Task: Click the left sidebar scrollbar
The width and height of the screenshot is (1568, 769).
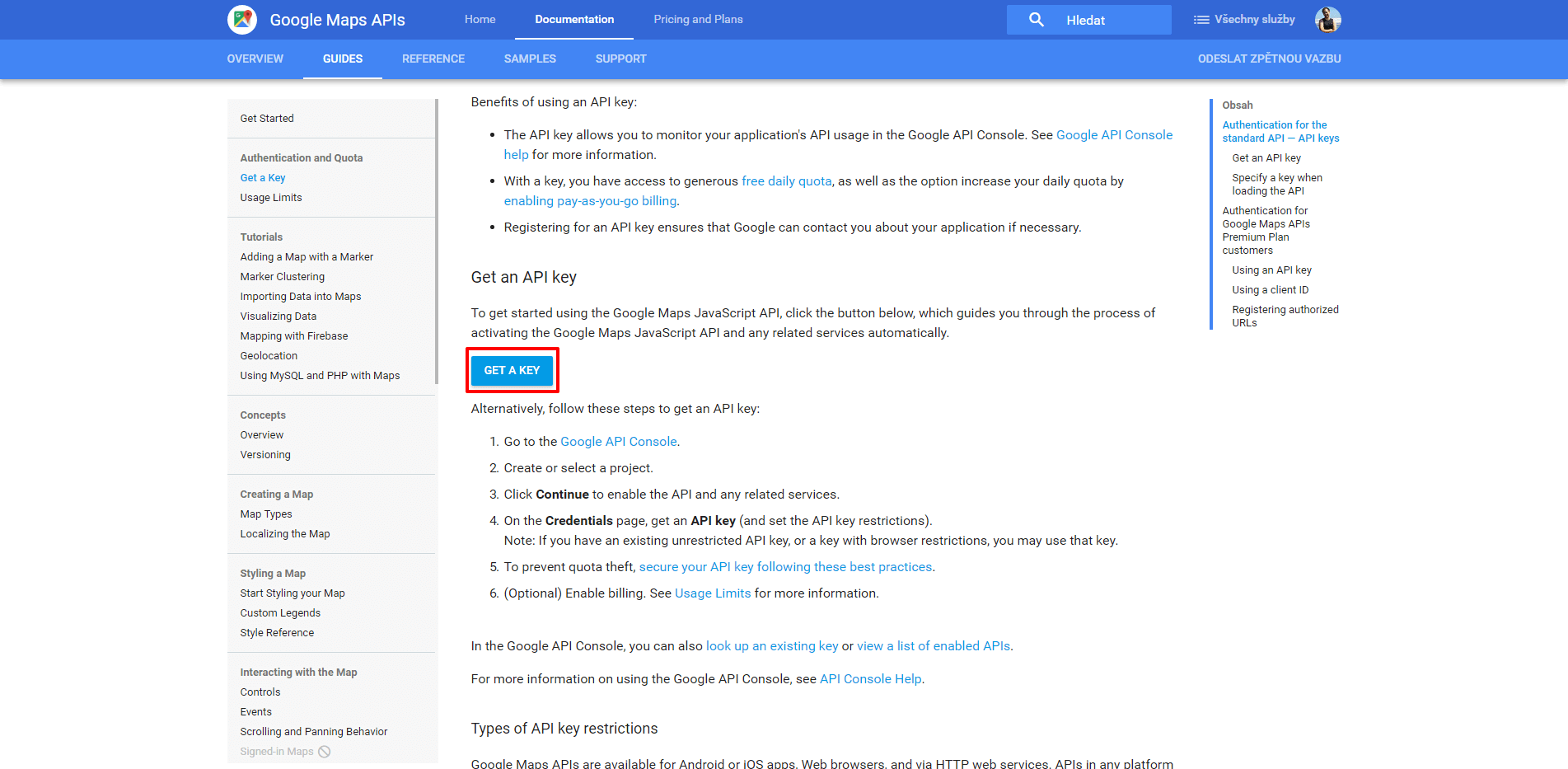Action: [436, 241]
